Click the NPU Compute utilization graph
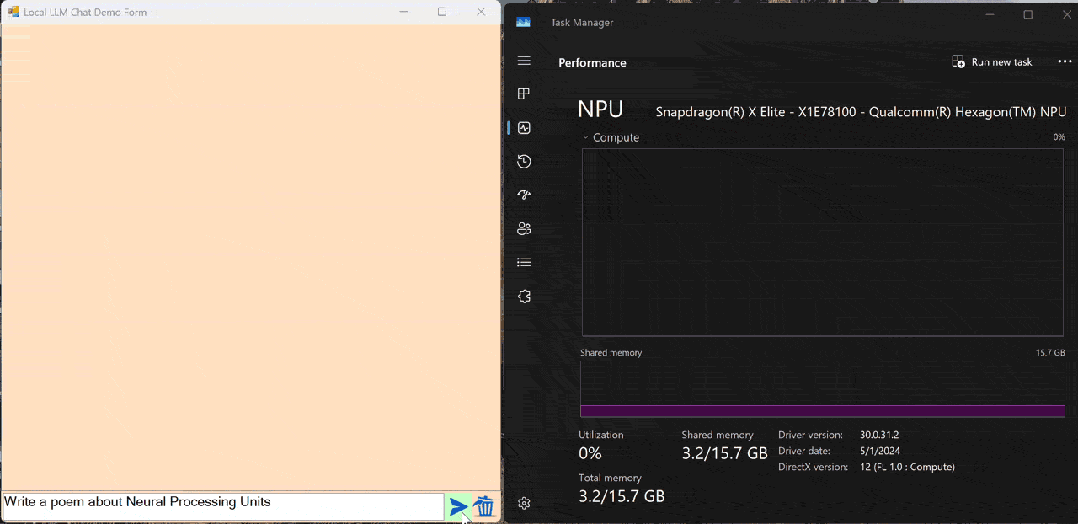Image resolution: width=1078 pixels, height=524 pixels. tap(822, 240)
